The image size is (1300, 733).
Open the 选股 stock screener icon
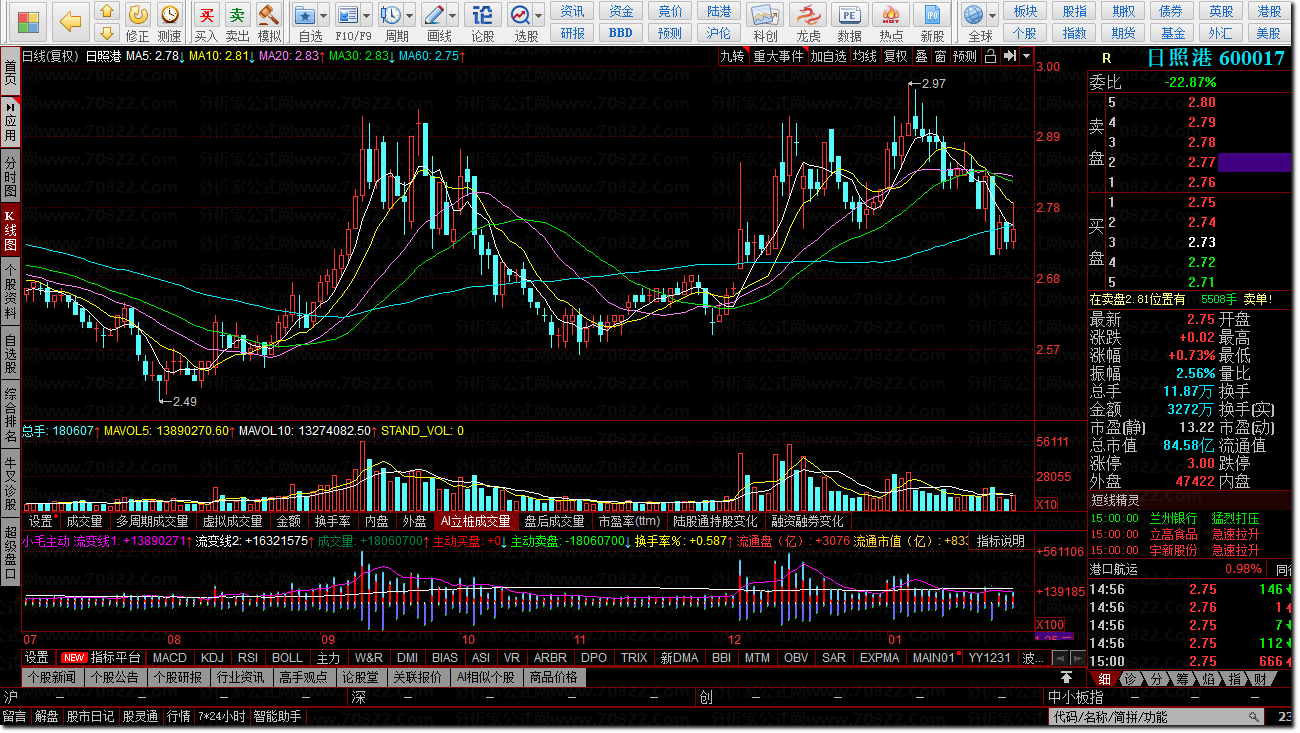[x=520, y=15]
